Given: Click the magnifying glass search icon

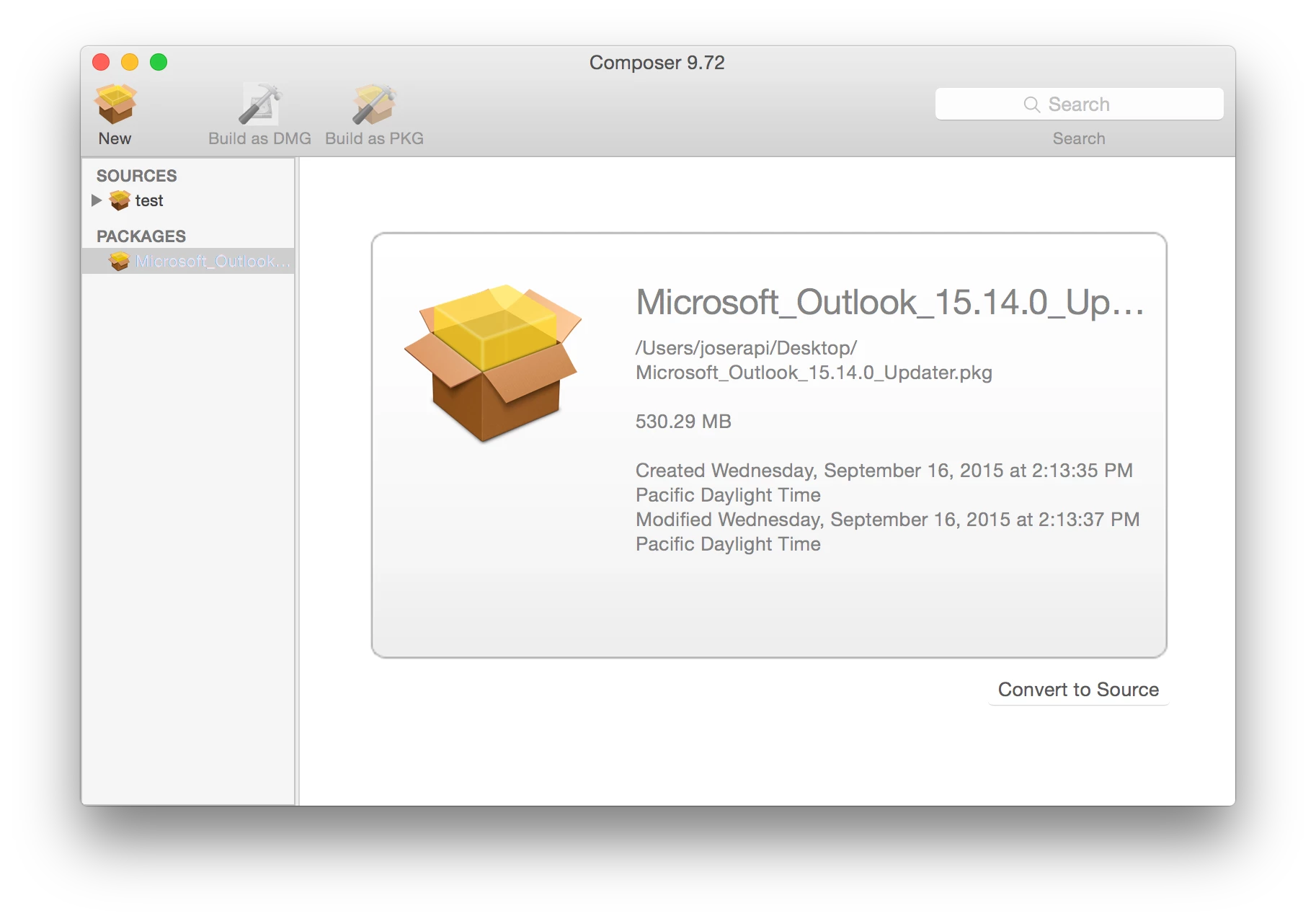Looking at the screenshot, I should point(1031,104).
